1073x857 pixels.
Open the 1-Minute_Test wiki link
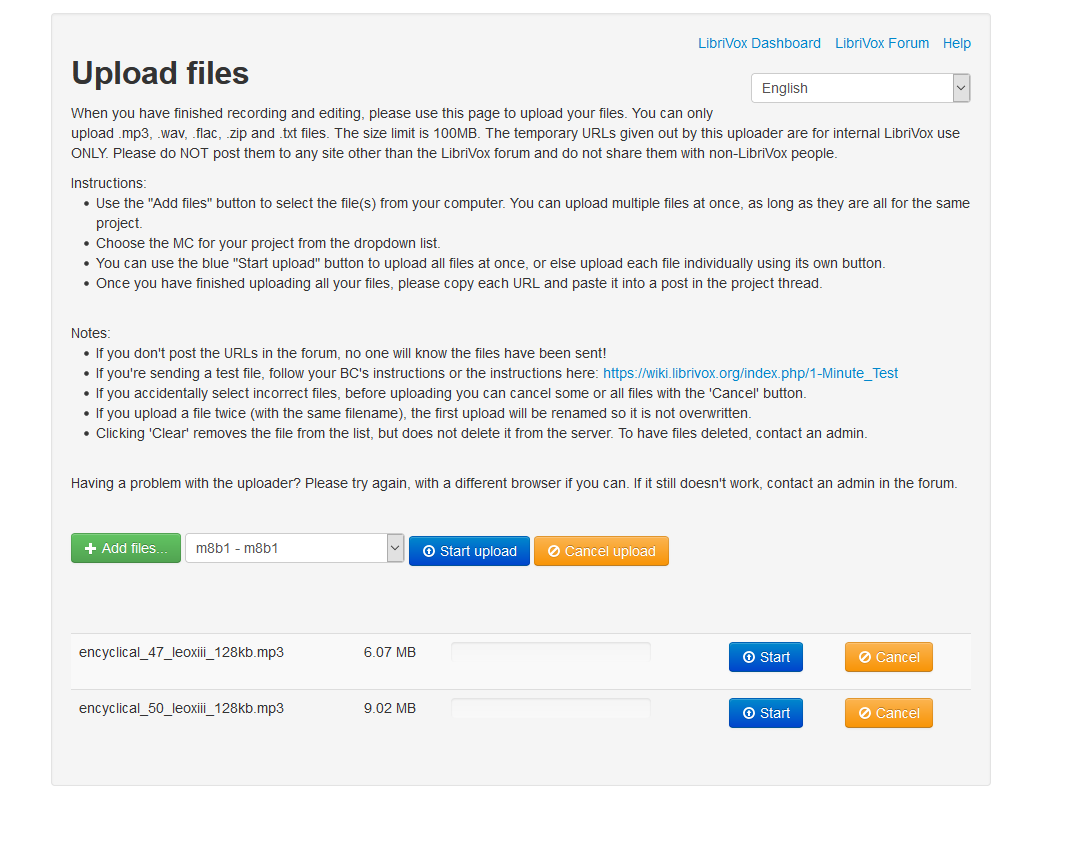click(750, 373)
